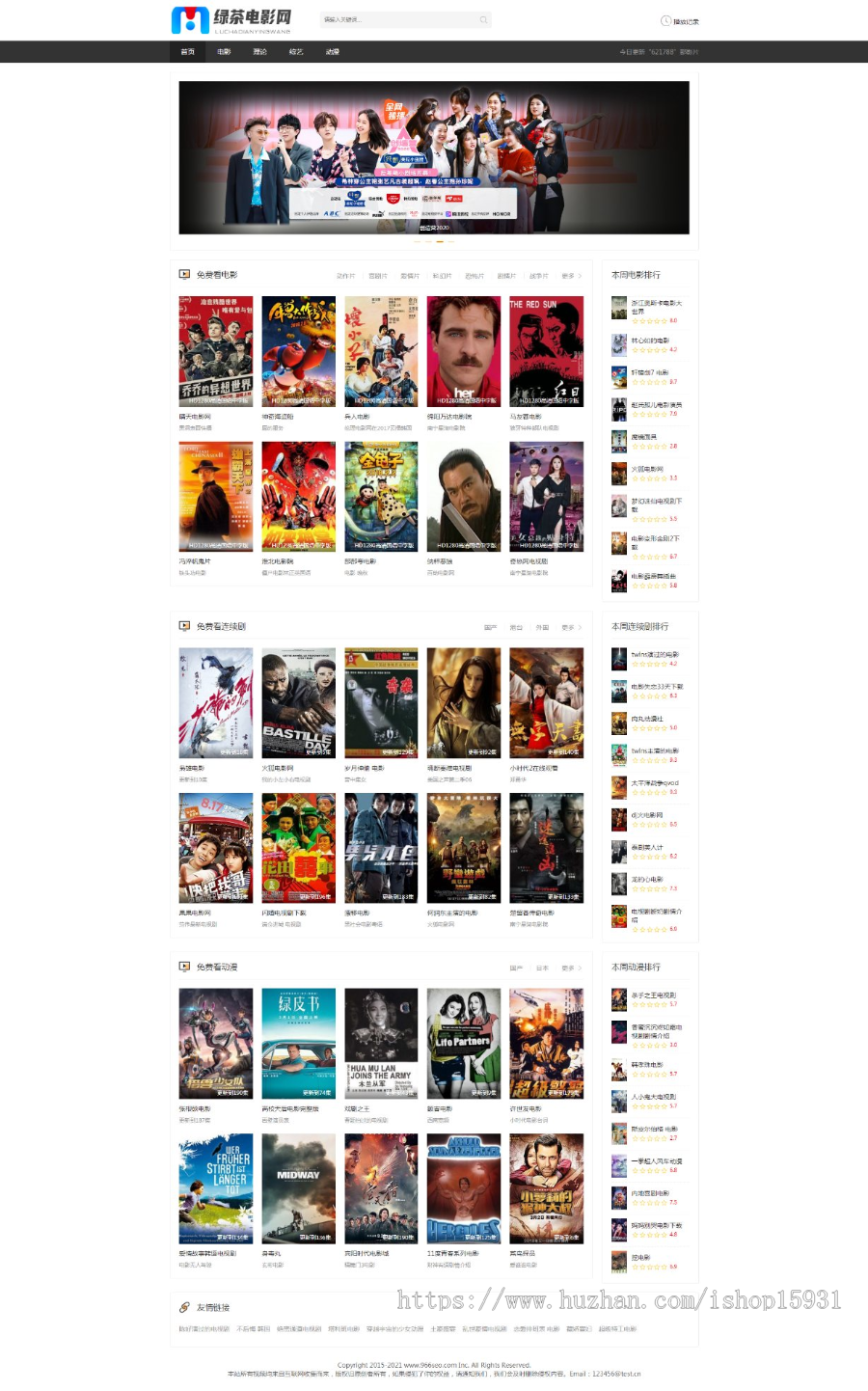Expand 更多 in the 免费看电影 section
868x1391 pixels.
point(571,276)
